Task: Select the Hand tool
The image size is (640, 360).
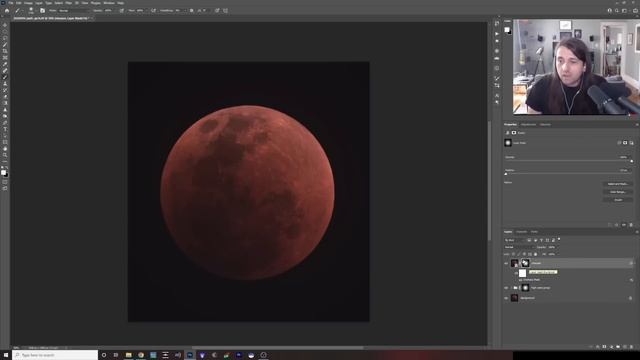Action: click(x=5, y=149)
